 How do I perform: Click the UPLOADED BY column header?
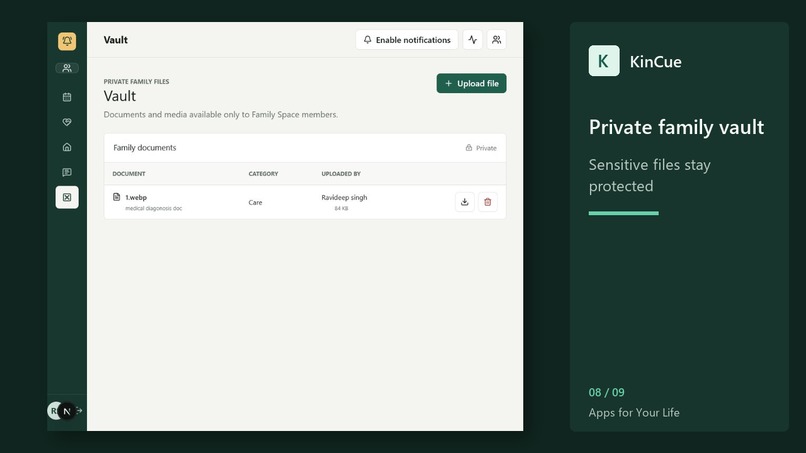click(341, 174)
